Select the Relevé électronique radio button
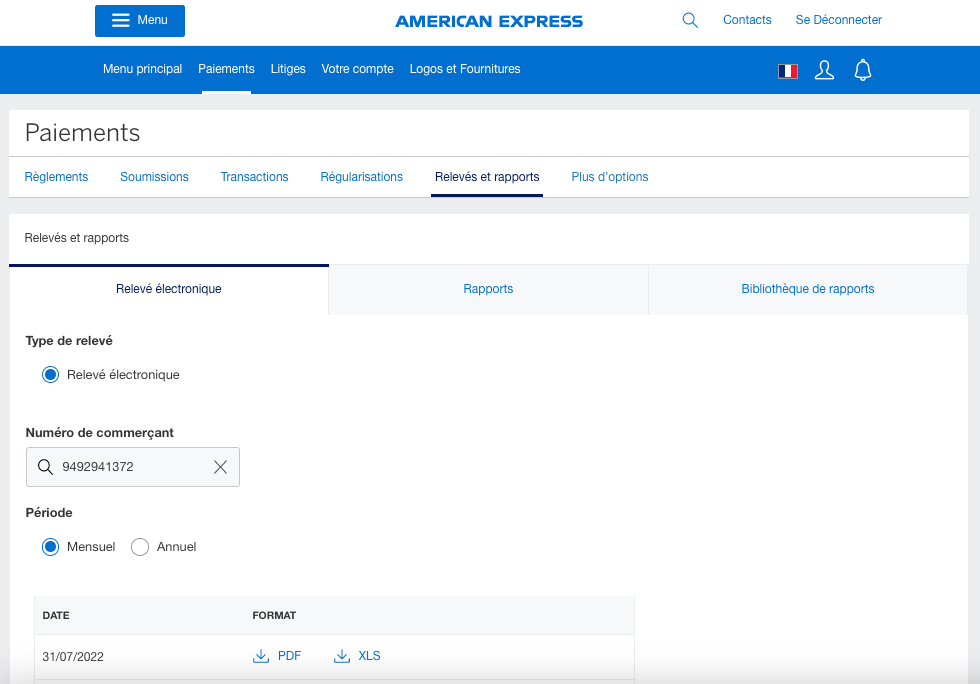 50,374
